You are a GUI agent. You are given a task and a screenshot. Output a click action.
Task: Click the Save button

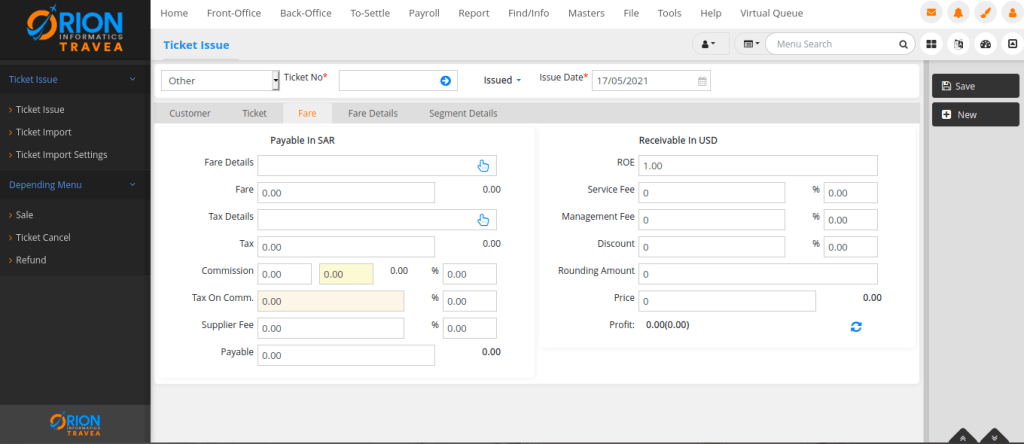(975, 86)
